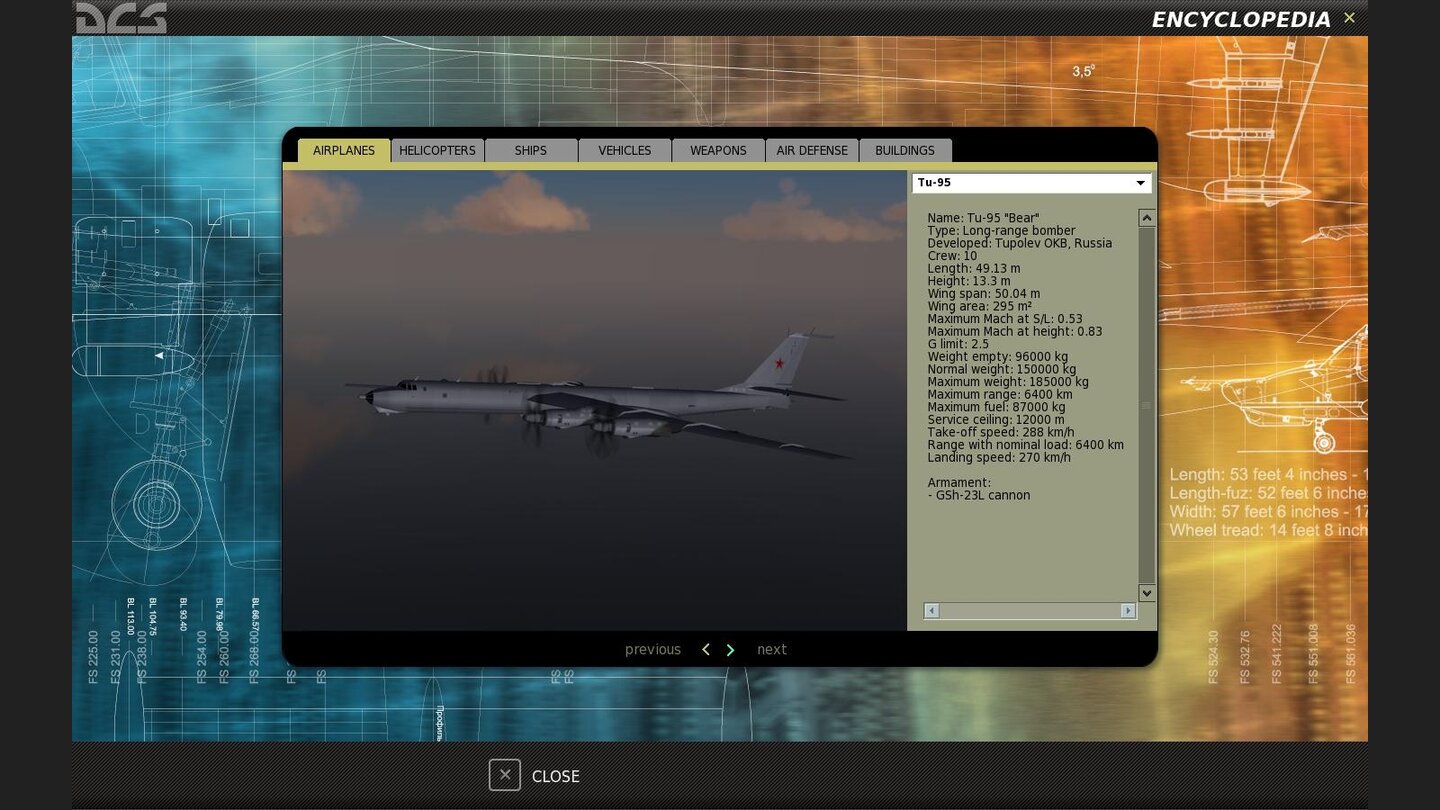Click the 'G limit: 2.5' line

958,344
